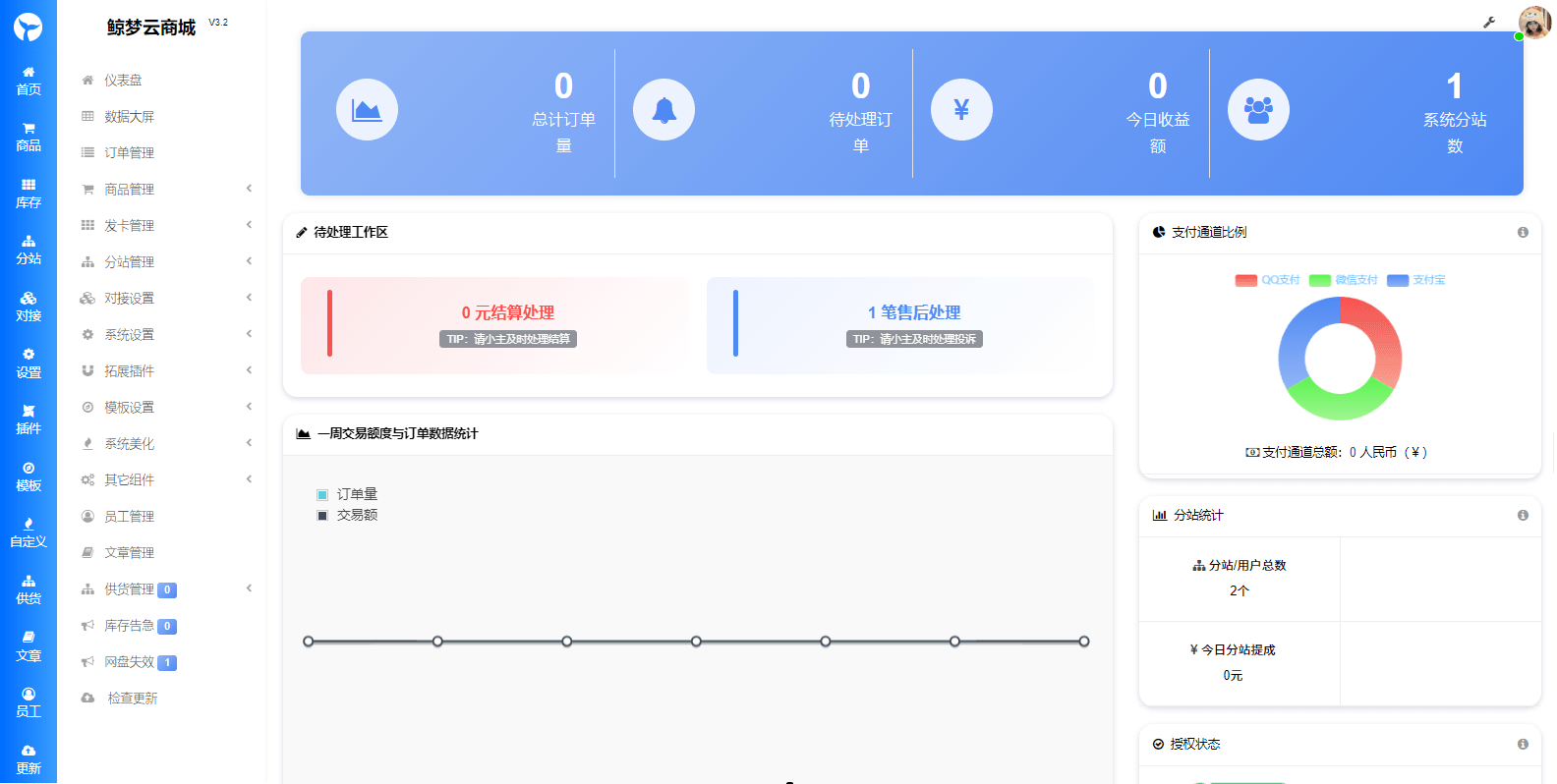Open the 0 元结算处理 card

point(507,325)
